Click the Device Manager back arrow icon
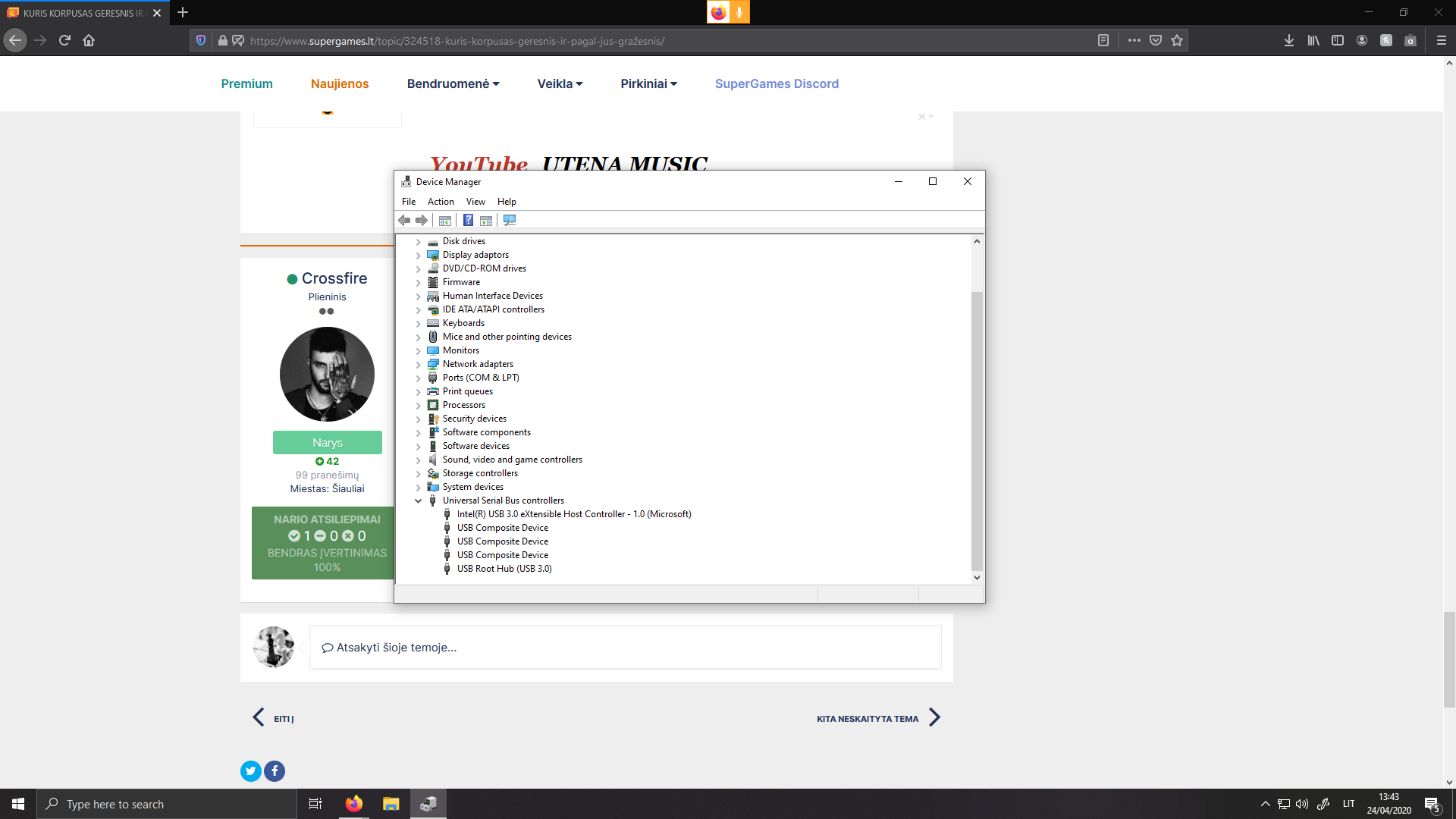This screenshot has width=1456, height=819. [x=404, y=221]
